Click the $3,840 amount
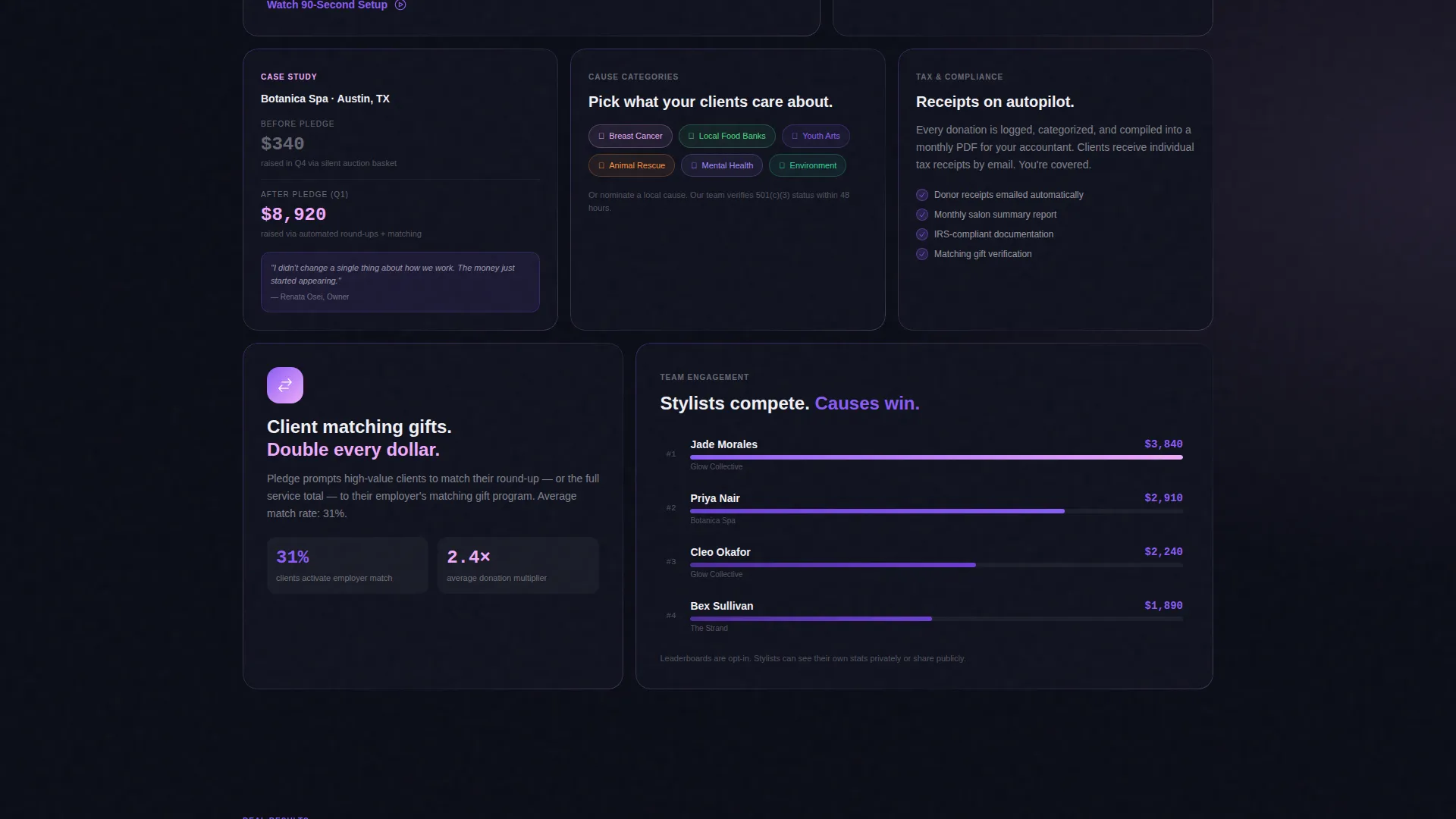Image resolution: width=1456 pixels, height=819 pixels. [1163, 445]
